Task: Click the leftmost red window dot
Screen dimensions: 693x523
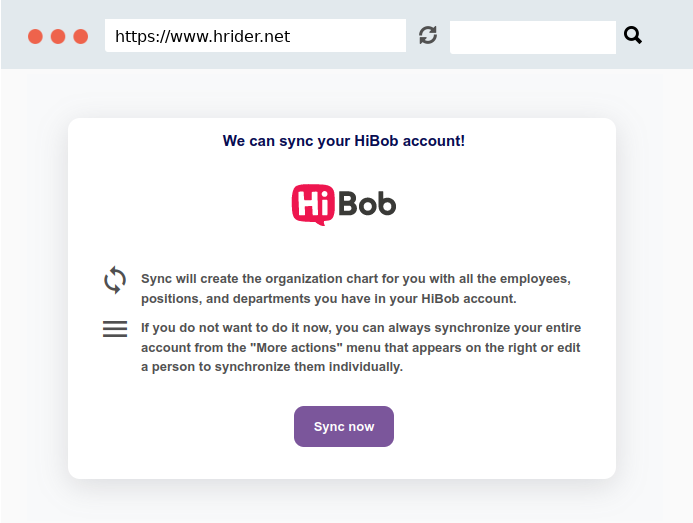Action: pyautogui.click(x=35, y=36)
